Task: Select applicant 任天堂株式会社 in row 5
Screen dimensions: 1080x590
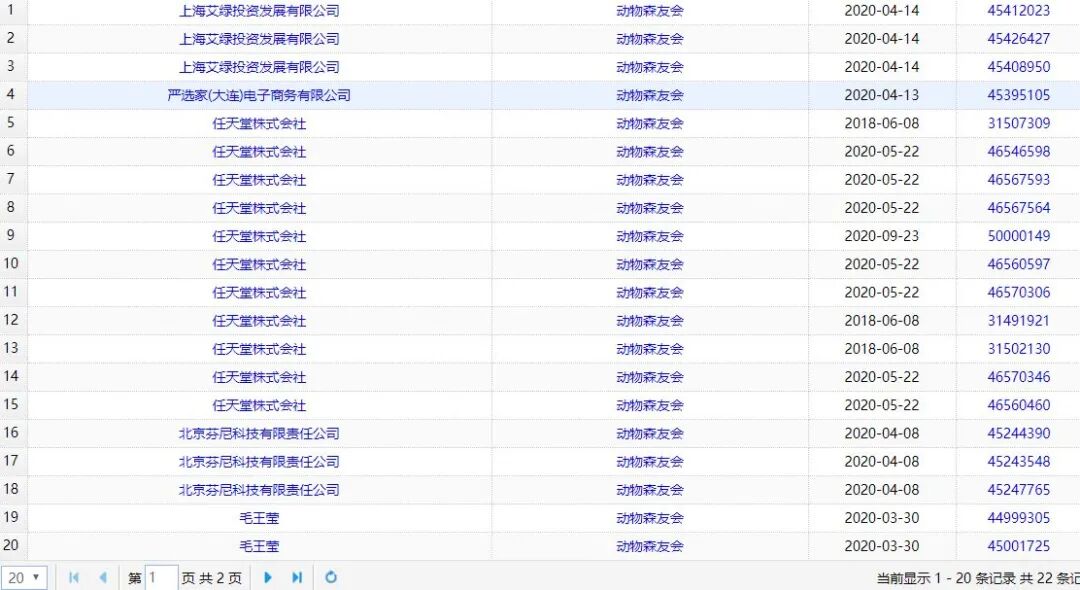Action: 259,123
